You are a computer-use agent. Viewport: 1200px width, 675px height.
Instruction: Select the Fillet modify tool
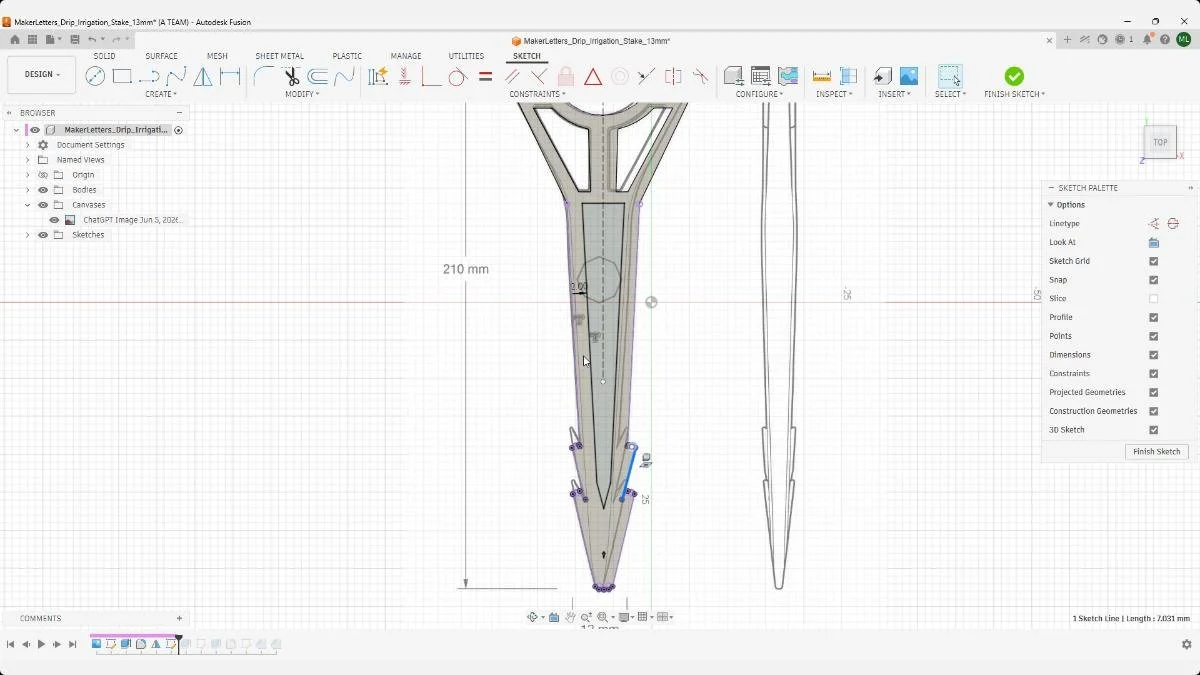tap(264, 76)
